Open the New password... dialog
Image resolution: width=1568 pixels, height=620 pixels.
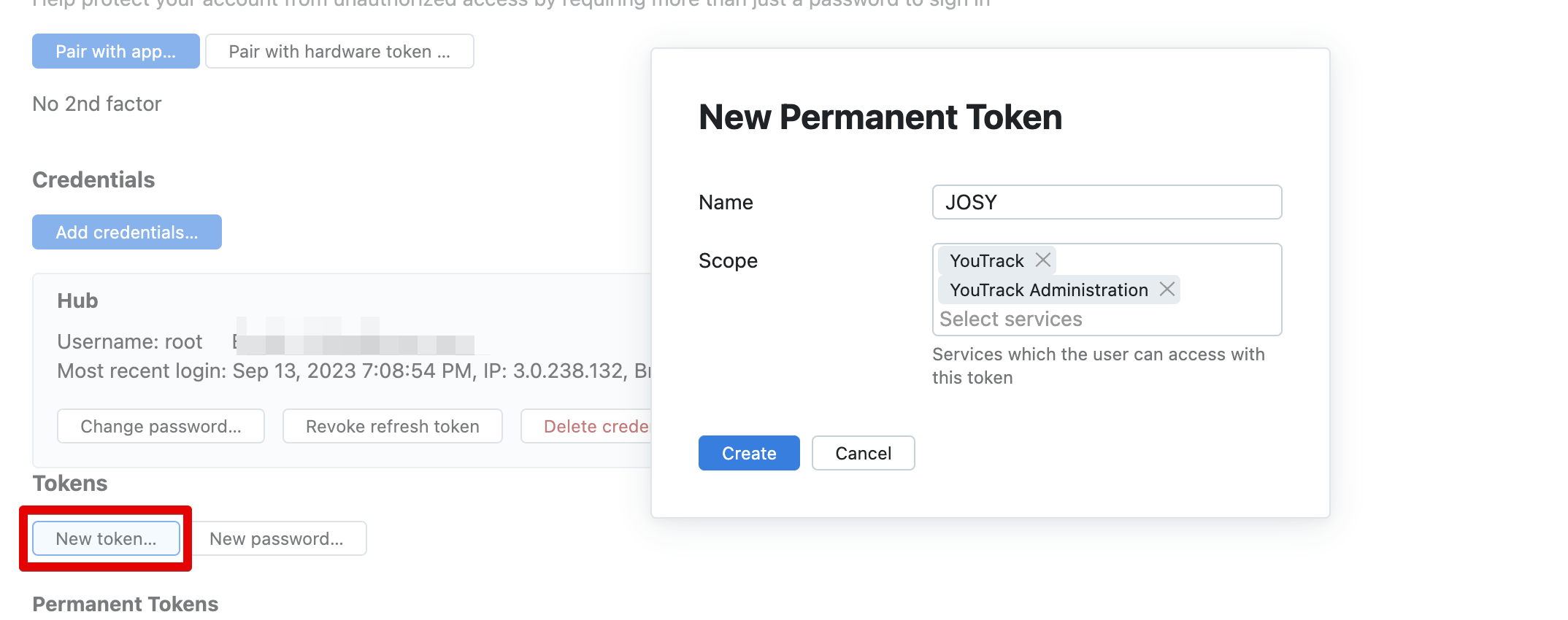pyautogui.click(x=277, y=538)
